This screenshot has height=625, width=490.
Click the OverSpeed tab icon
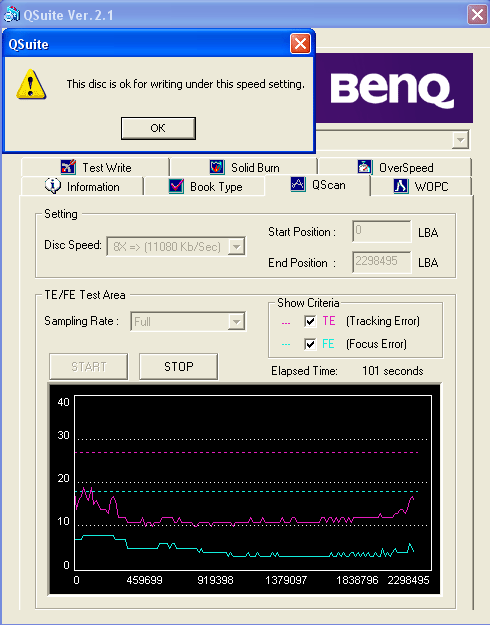pos(365,167)
